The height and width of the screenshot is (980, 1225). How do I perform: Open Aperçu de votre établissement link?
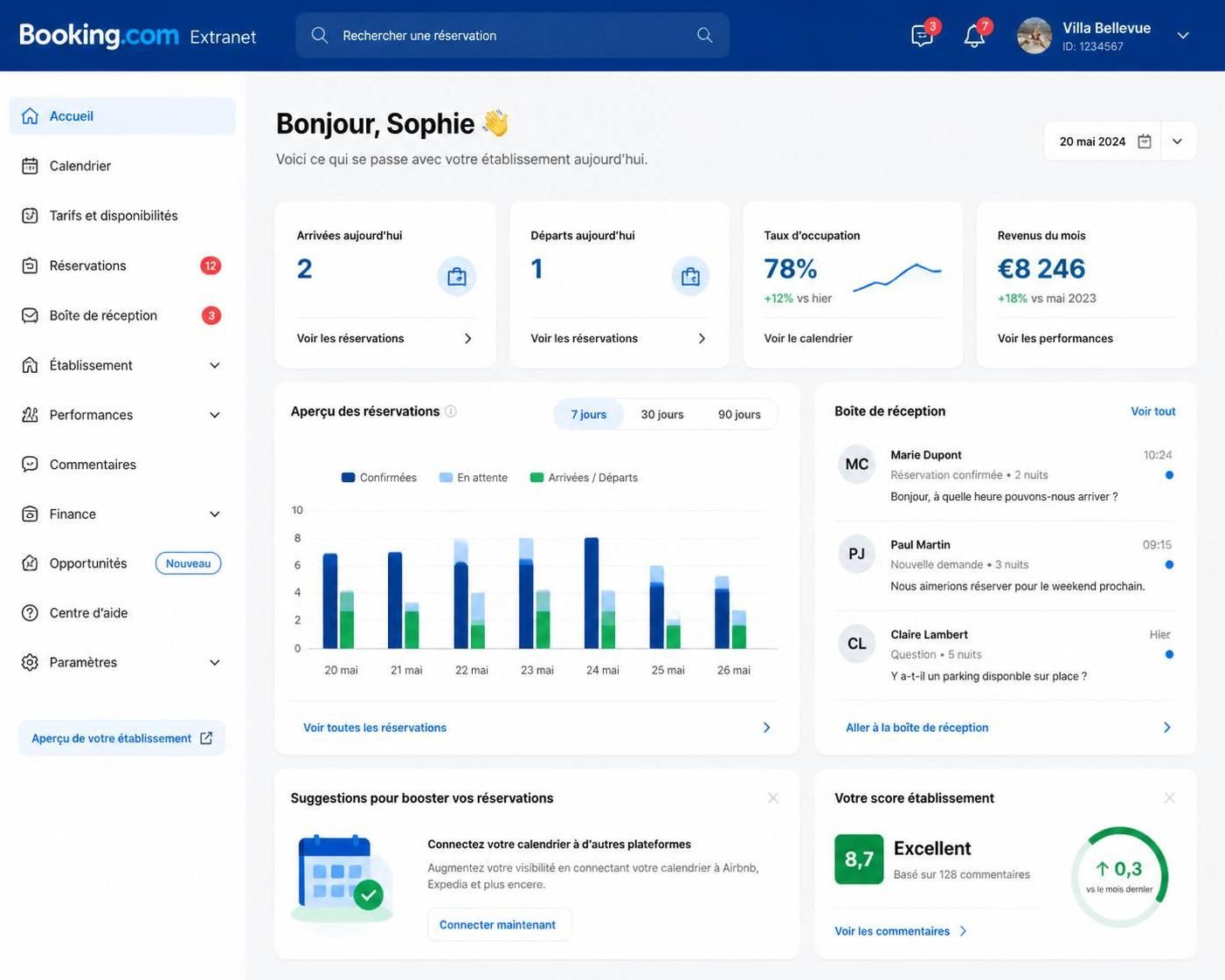pyautogui.click(x=122, y=738)
